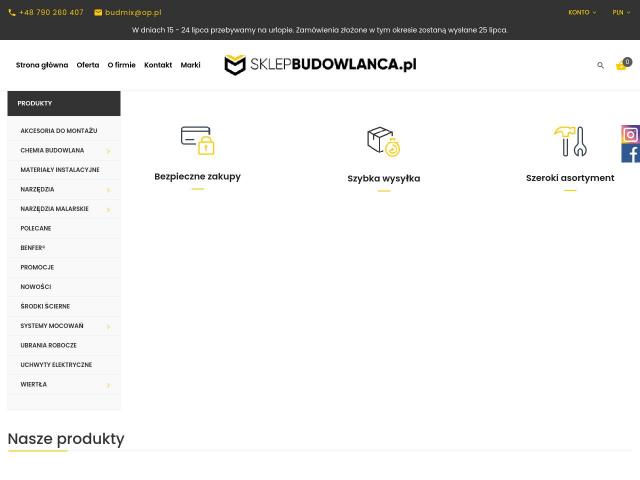The height and width of the screenshot is (480, 640).
Task: Go to Strona główna
Action: point(42,65)
